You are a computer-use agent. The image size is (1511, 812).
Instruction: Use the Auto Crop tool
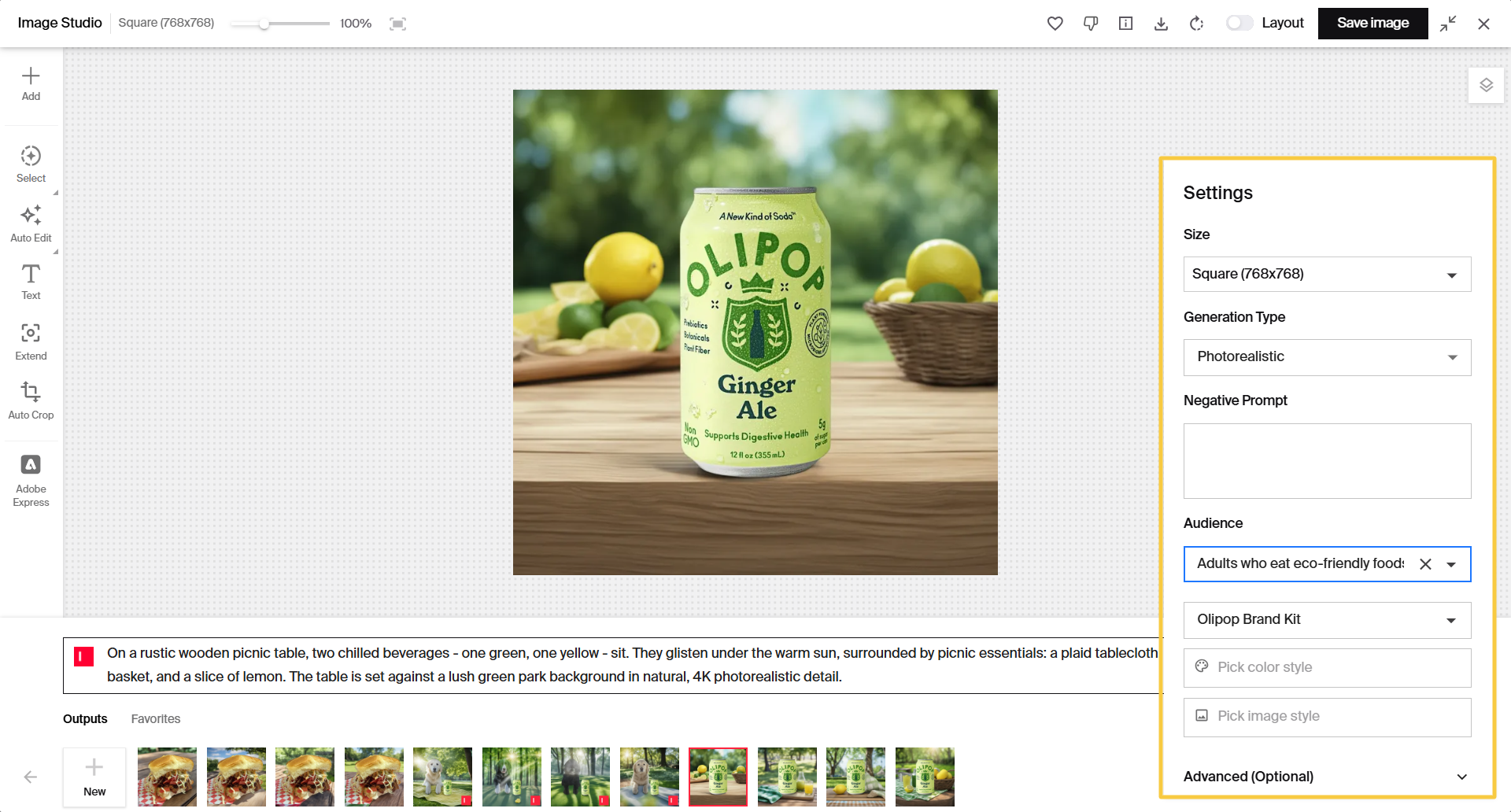pyautogui.click(x=31, y=400)
